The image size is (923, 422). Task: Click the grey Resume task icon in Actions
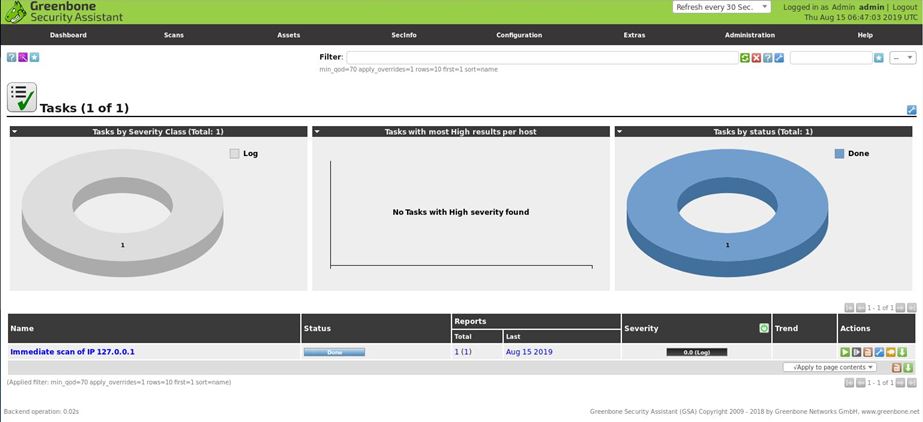tap(856, 352)
